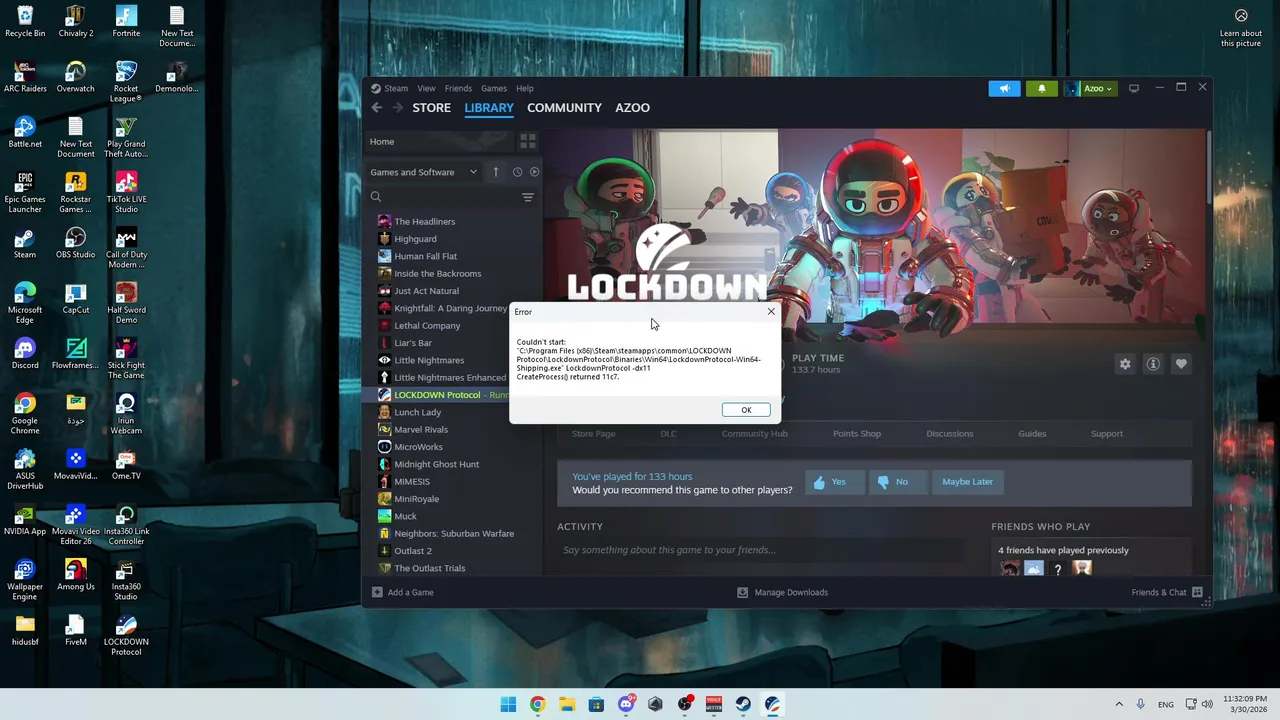Screen dimensions: 1280x720
Task: Open advanced library filter options icon
Action: click(x=528, y=197)
